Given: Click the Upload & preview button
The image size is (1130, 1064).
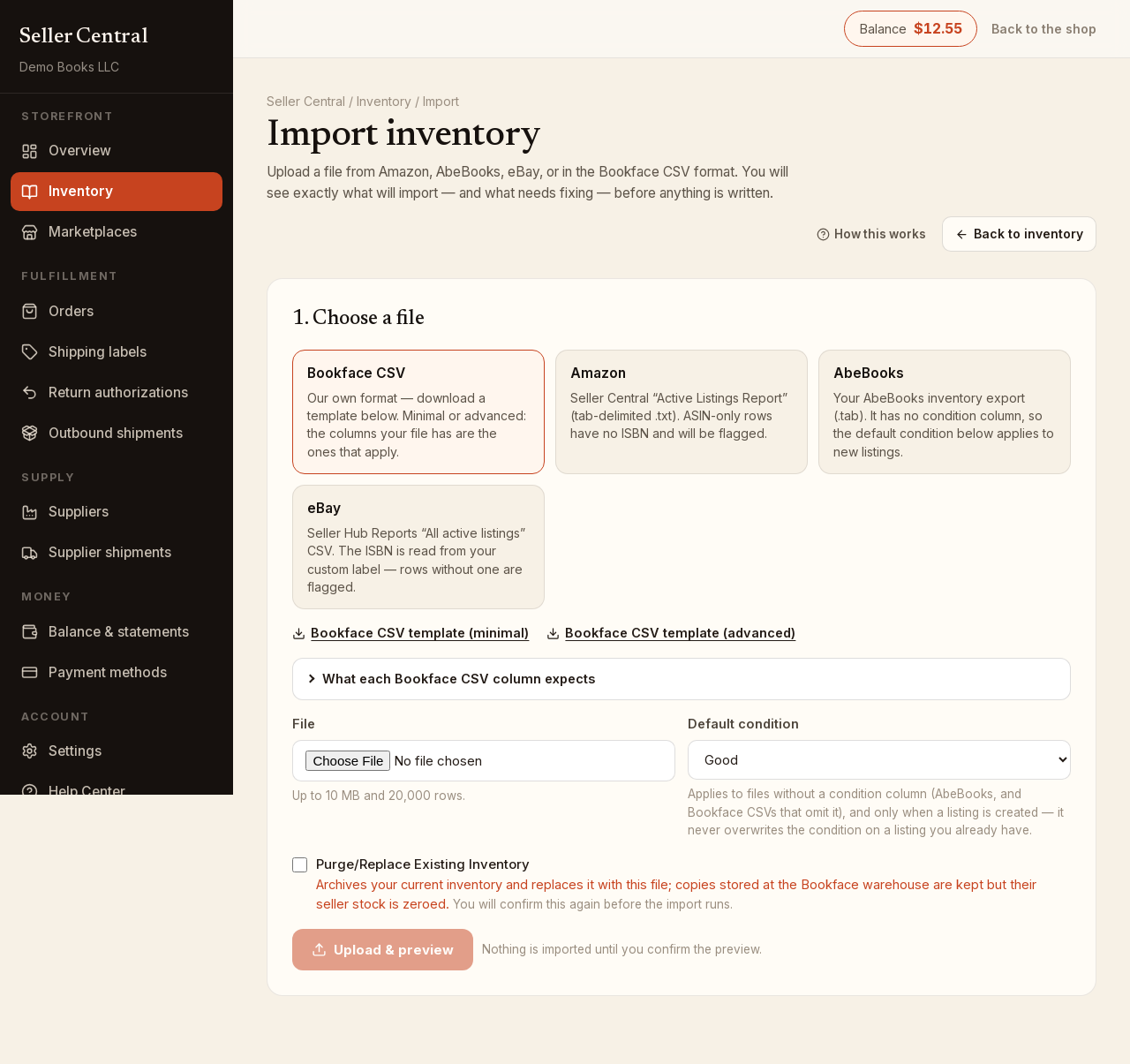Looking at the screenshot, I should click(x=382, y=950).
